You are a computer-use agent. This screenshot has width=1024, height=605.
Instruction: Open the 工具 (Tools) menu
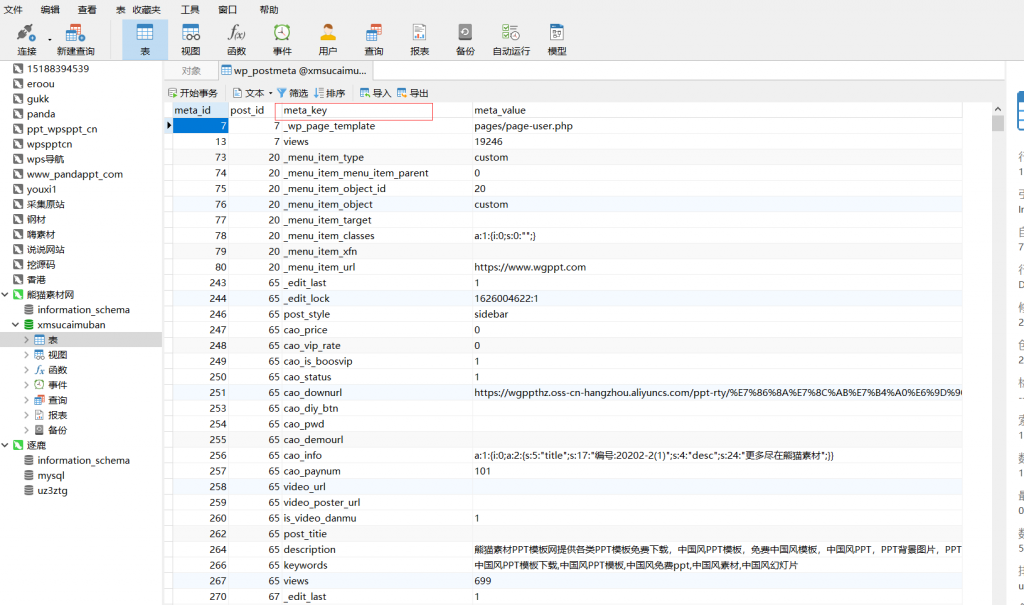[190, 9]
